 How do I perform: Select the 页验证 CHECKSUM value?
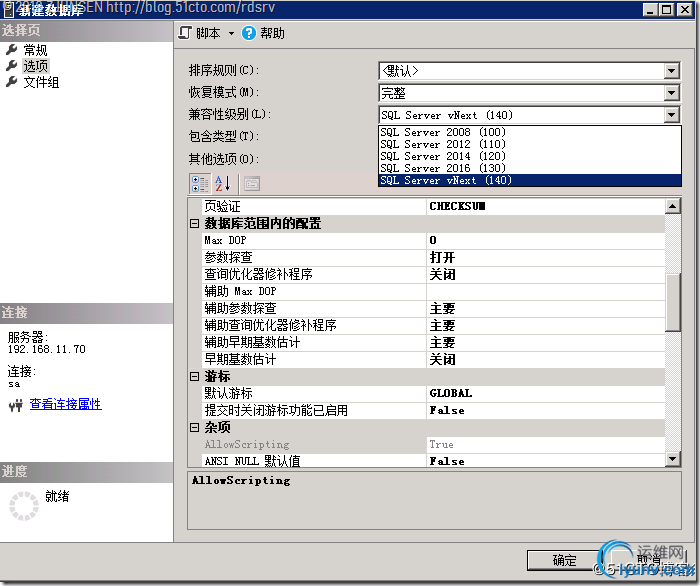click(x=546, y=206)
